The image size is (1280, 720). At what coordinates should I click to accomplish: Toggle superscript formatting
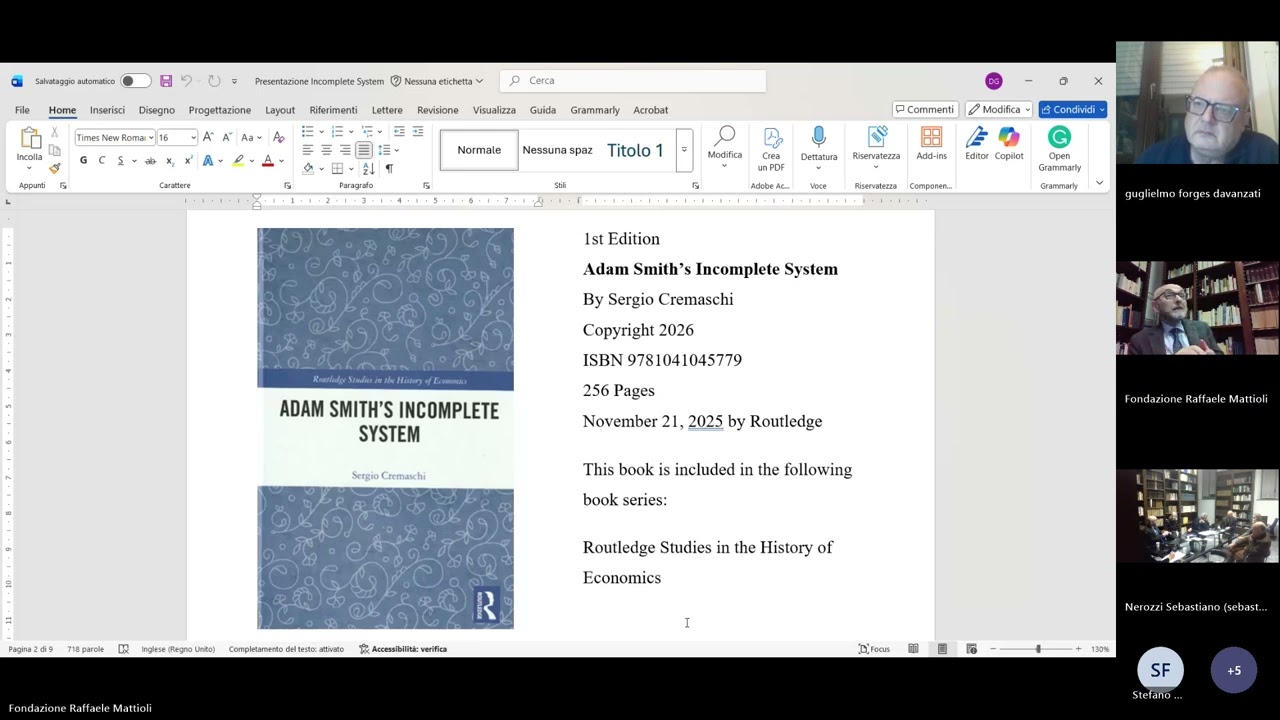tap(187, 160)
